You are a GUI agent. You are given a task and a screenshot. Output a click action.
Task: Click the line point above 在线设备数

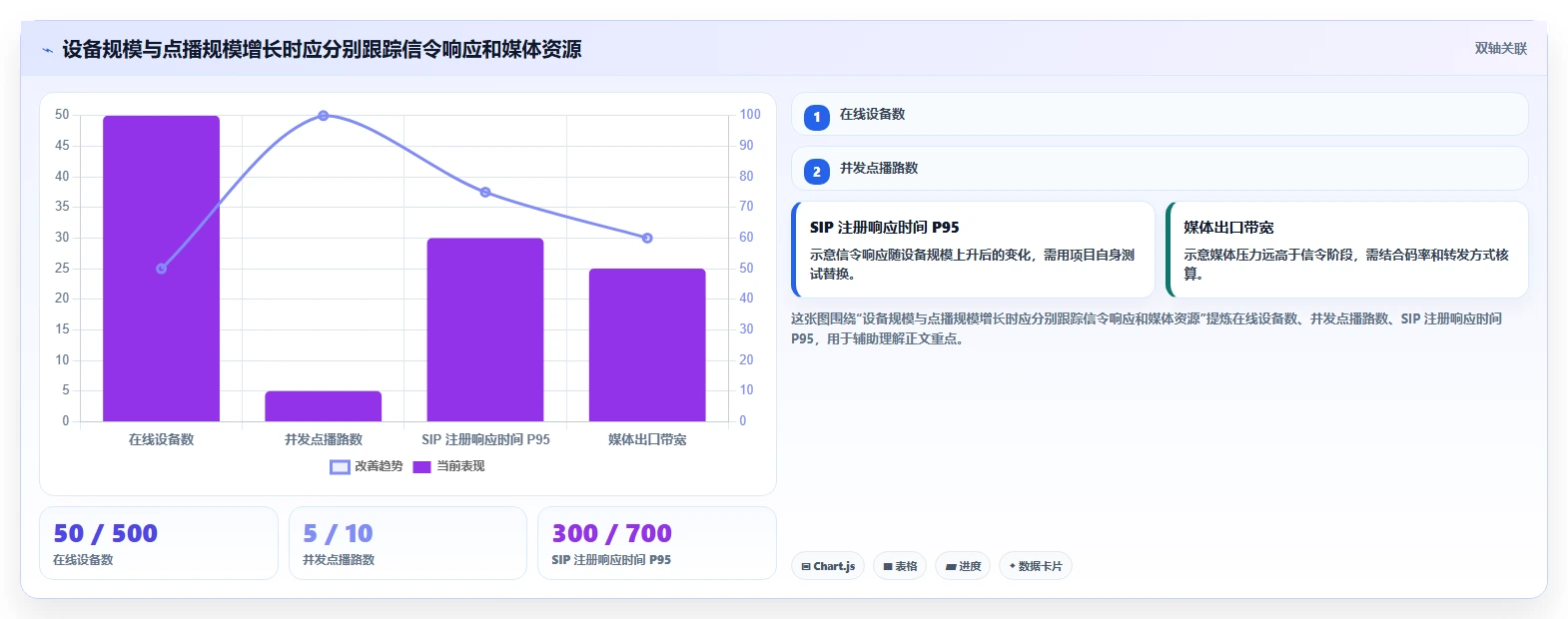161,269
